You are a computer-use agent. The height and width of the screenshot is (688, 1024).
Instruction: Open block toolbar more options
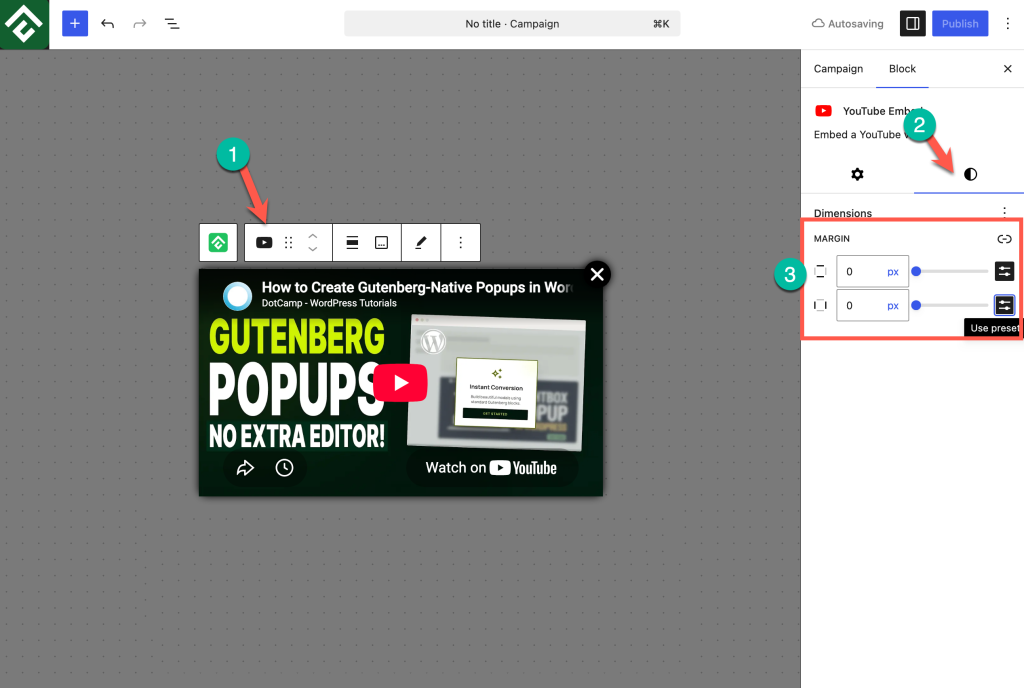coord(460,243)
